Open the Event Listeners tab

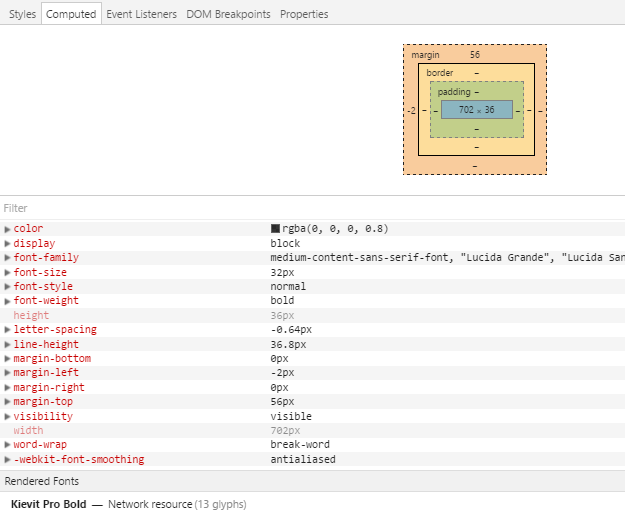click(x=141, y=14)
